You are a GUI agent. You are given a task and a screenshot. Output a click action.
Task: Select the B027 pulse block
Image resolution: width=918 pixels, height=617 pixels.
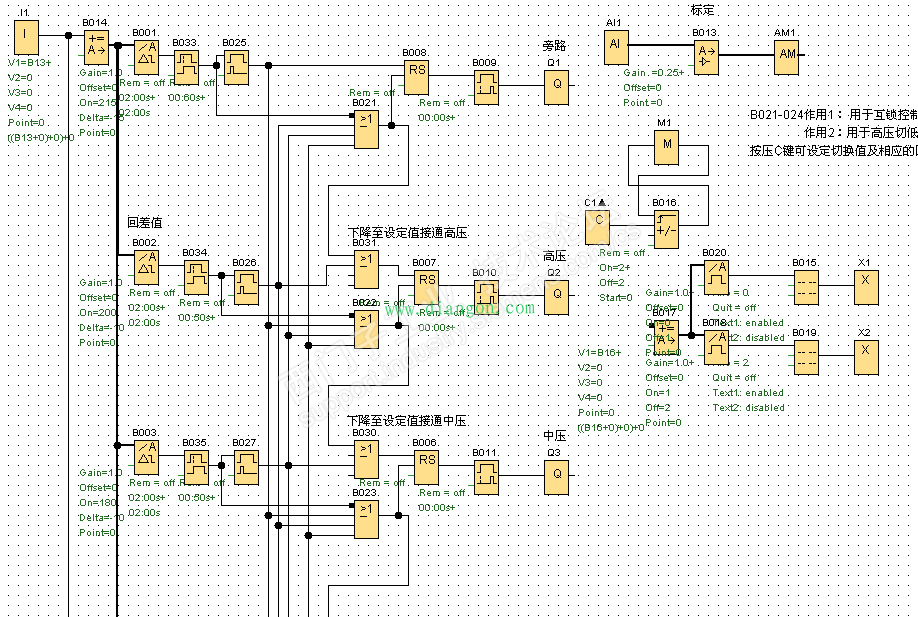(246, 467)
